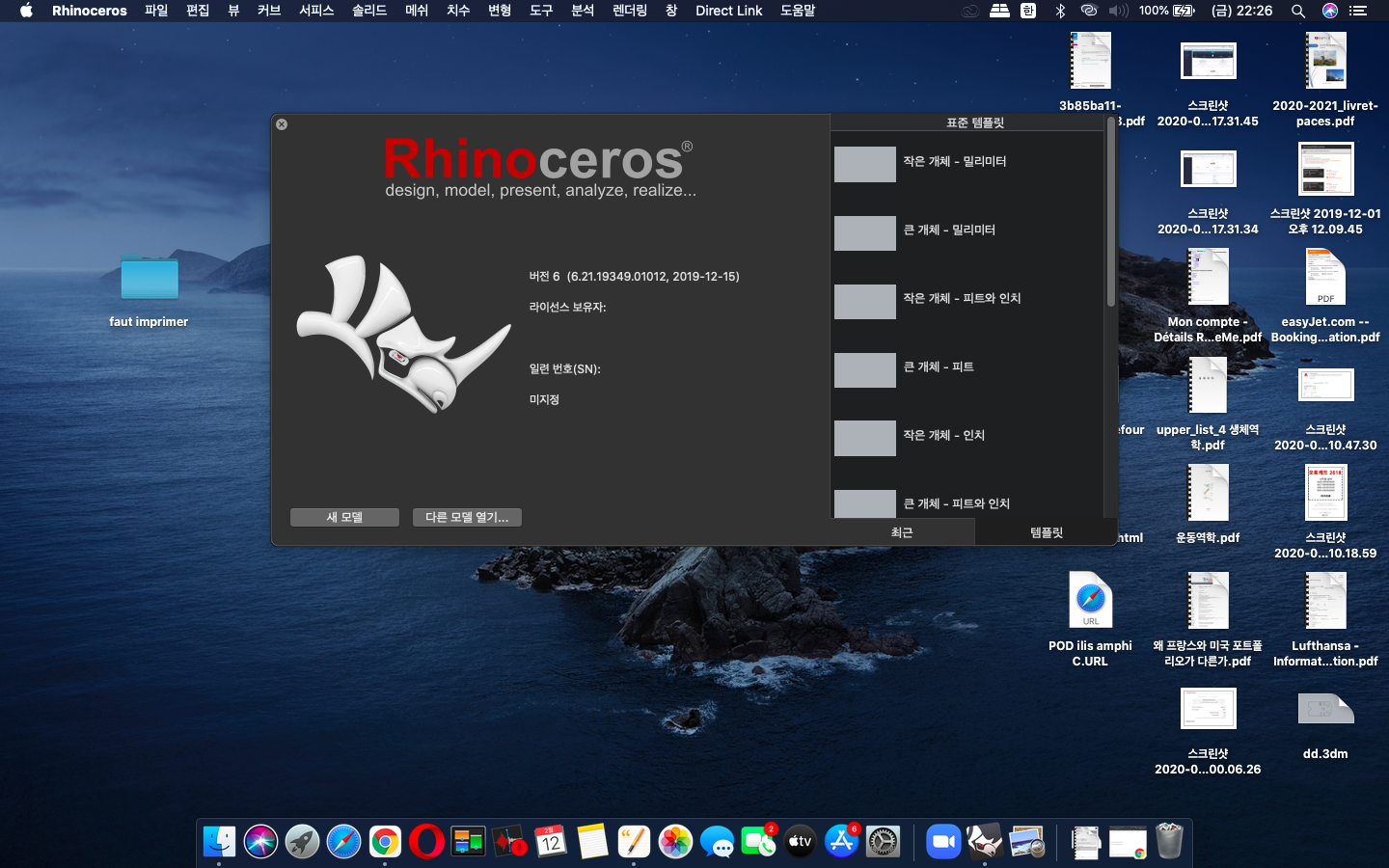Open Notes from the Dock
The width and height of the screenshot is (1389, 868).
592,842
